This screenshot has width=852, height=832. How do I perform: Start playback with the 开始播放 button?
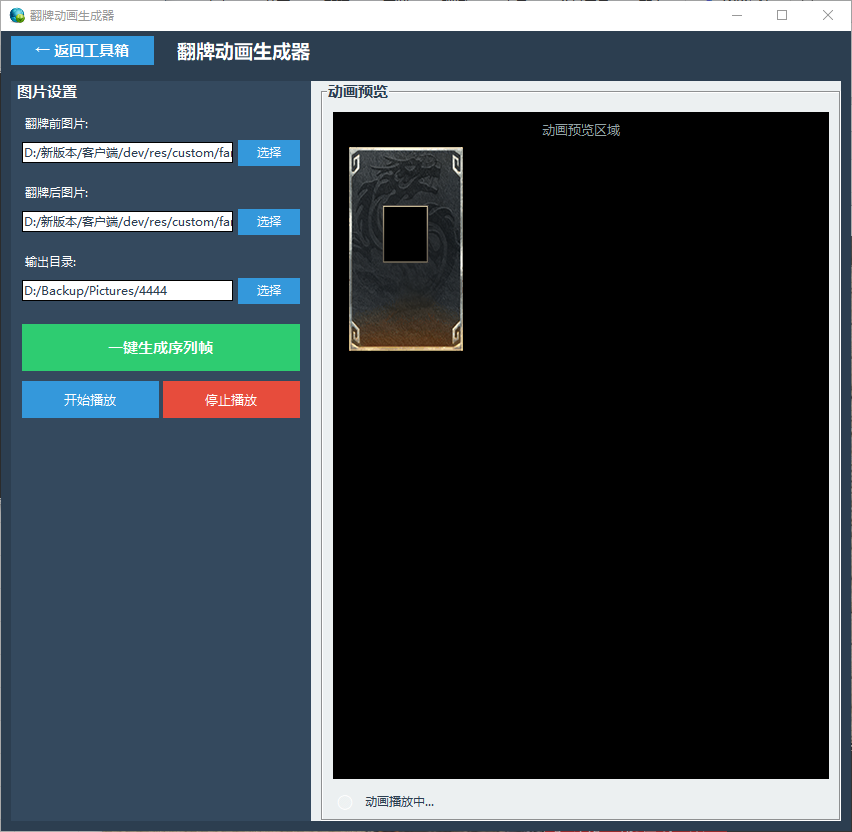click(90, 399)
